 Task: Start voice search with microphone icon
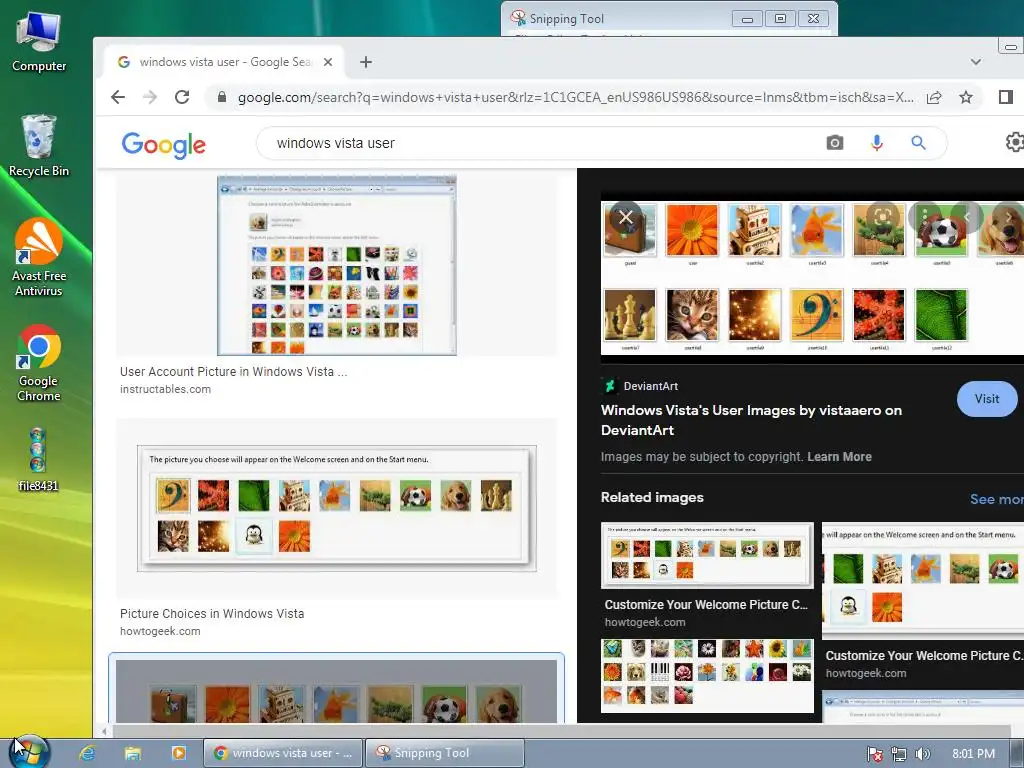877,142
